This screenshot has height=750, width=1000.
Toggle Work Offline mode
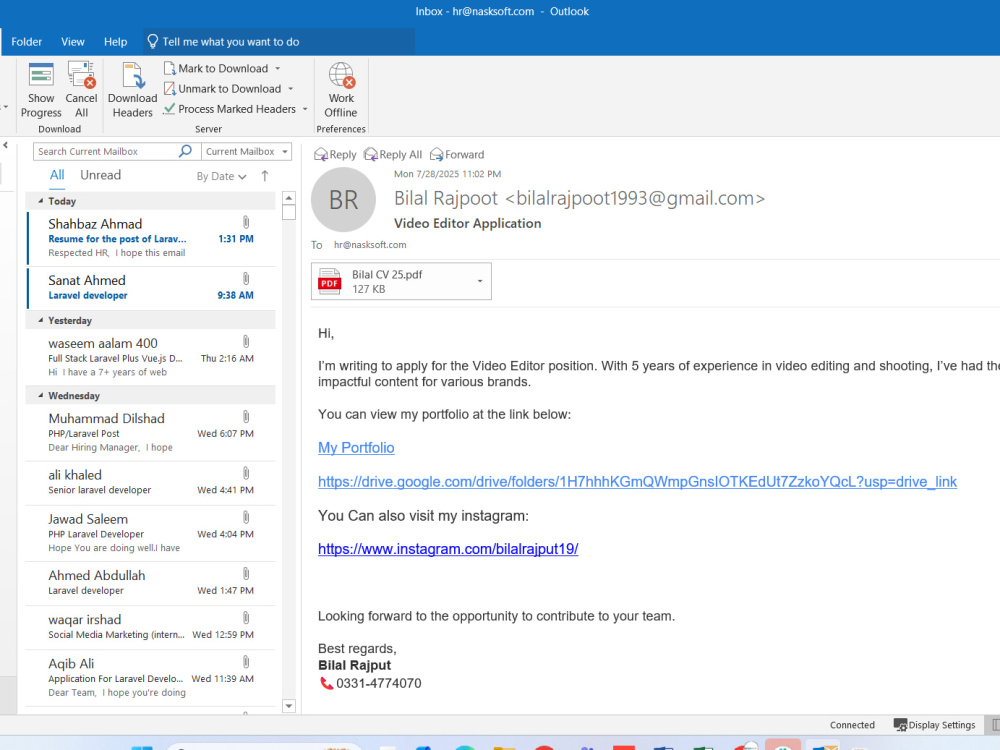tap(341, 90)
